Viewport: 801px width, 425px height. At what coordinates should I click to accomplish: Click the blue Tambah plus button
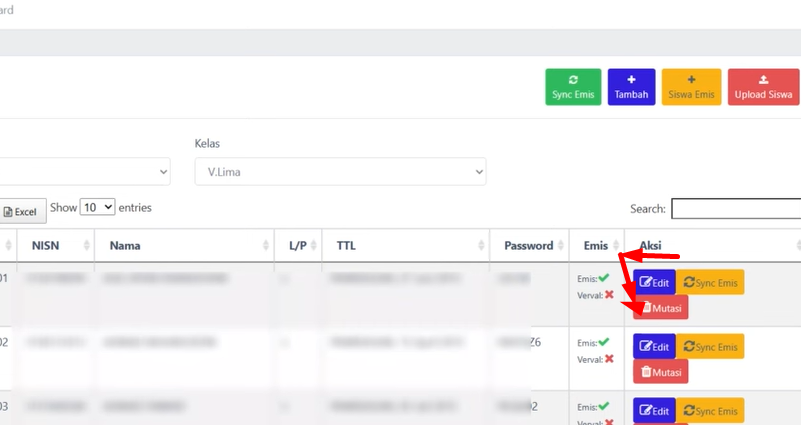click(x=631, y=87)
